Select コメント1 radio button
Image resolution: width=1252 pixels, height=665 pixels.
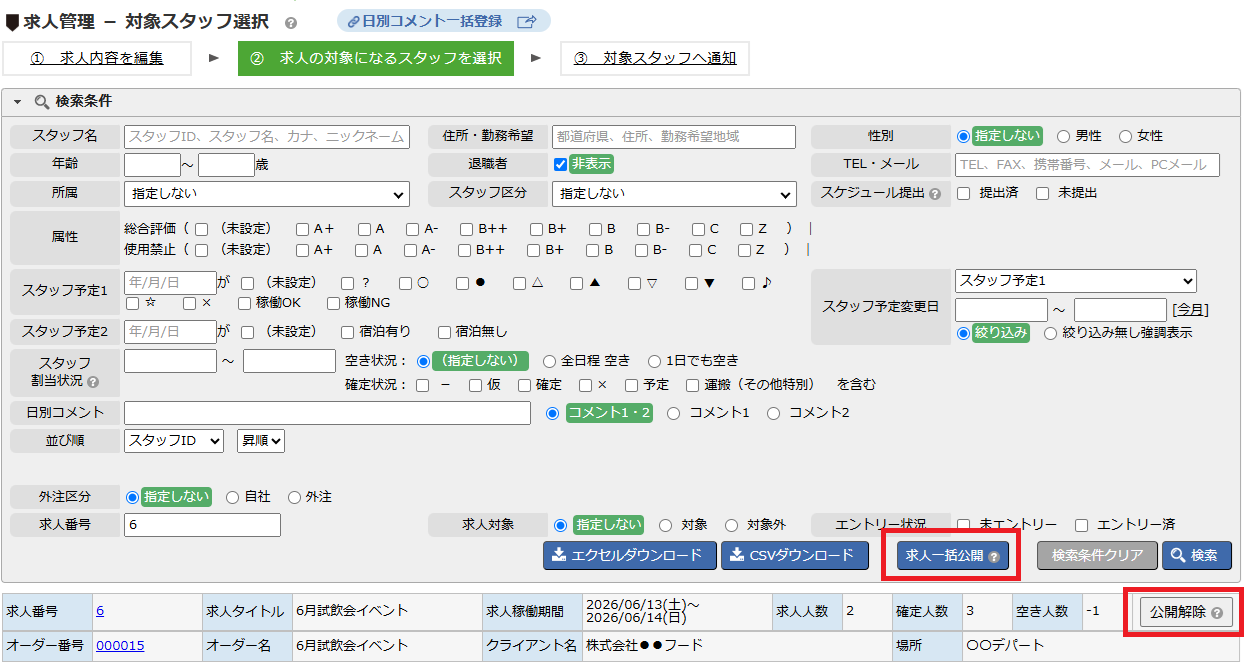(x=673, y=413)
